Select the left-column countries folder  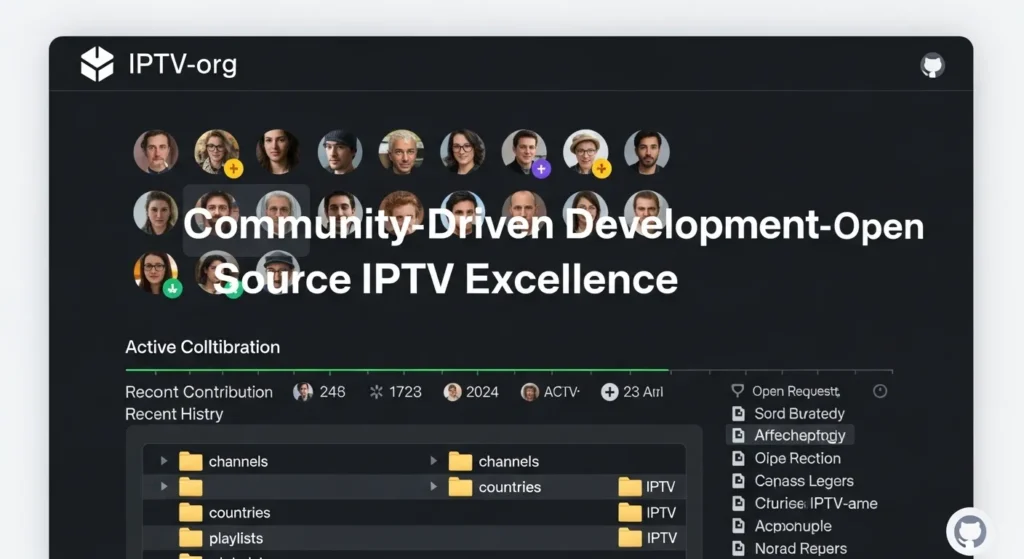224,513
